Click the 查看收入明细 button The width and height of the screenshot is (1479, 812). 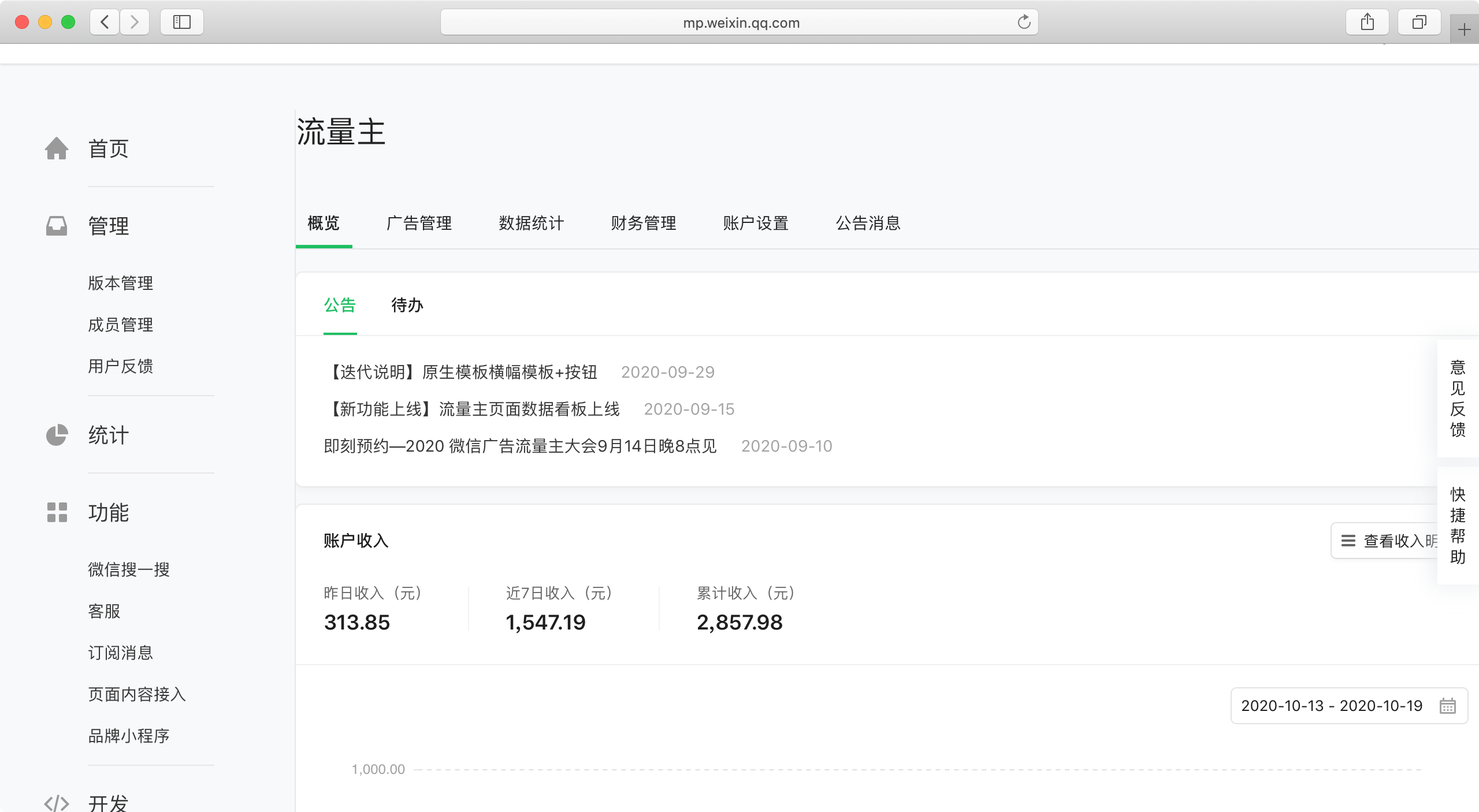pos(1387,541)
